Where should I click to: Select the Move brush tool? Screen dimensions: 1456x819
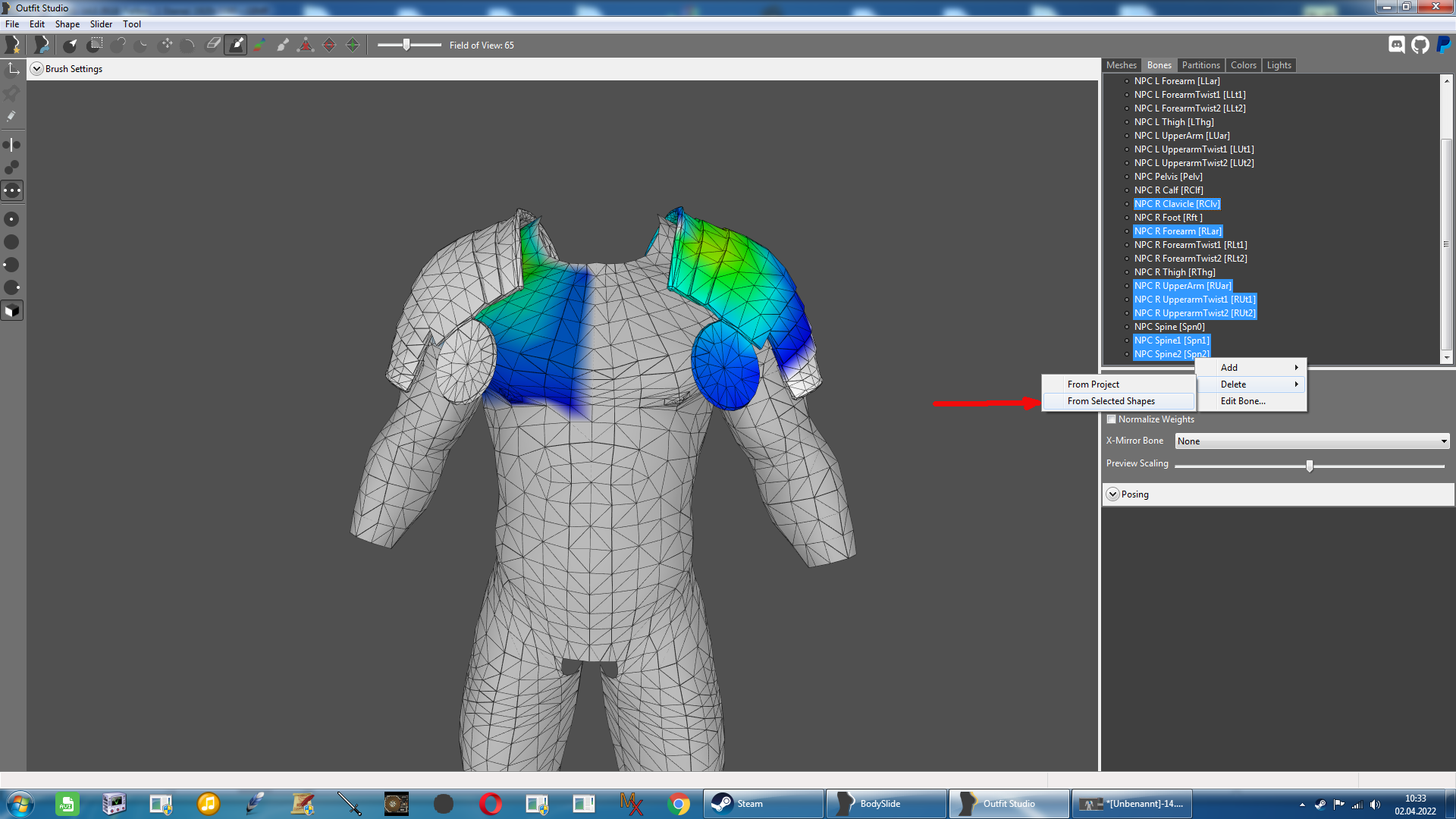tap(166, 45)
